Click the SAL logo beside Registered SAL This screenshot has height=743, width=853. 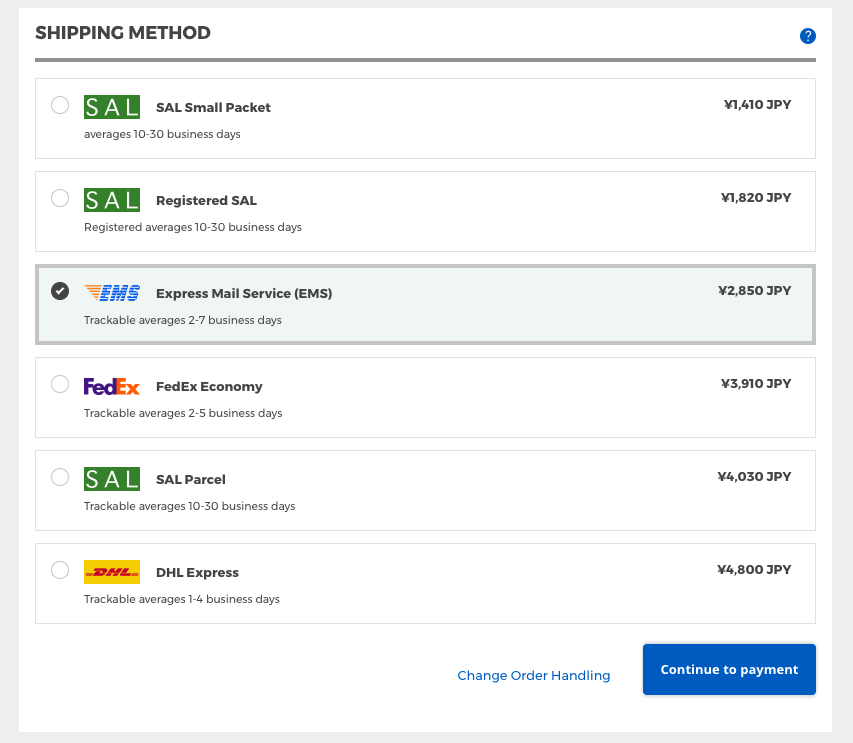pyautogui.click(x=112, y=200)
